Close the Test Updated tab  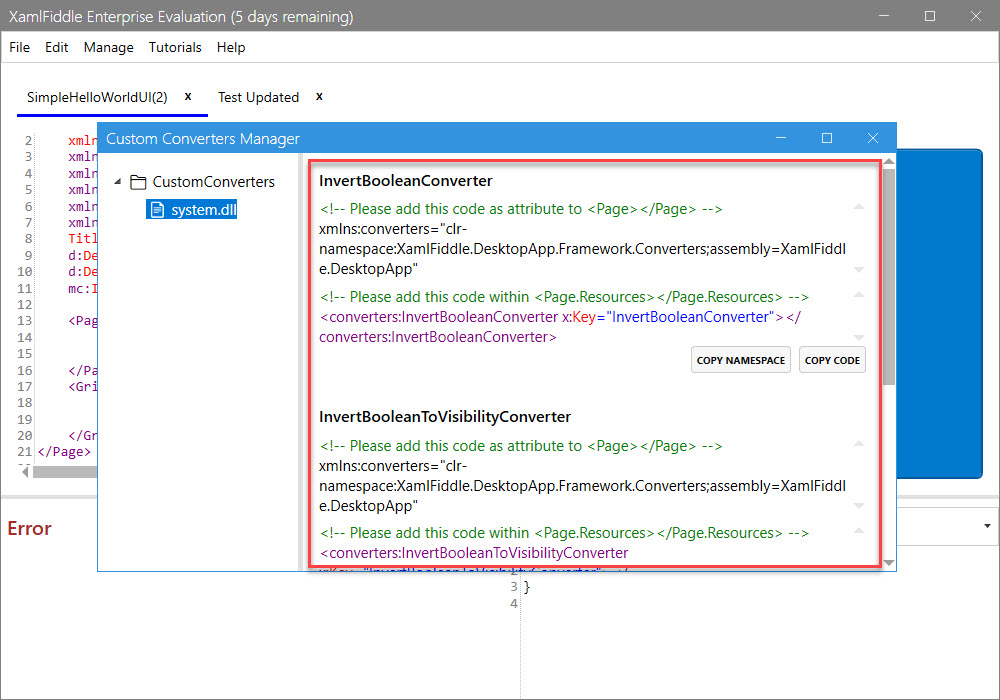tap(320, 96)
